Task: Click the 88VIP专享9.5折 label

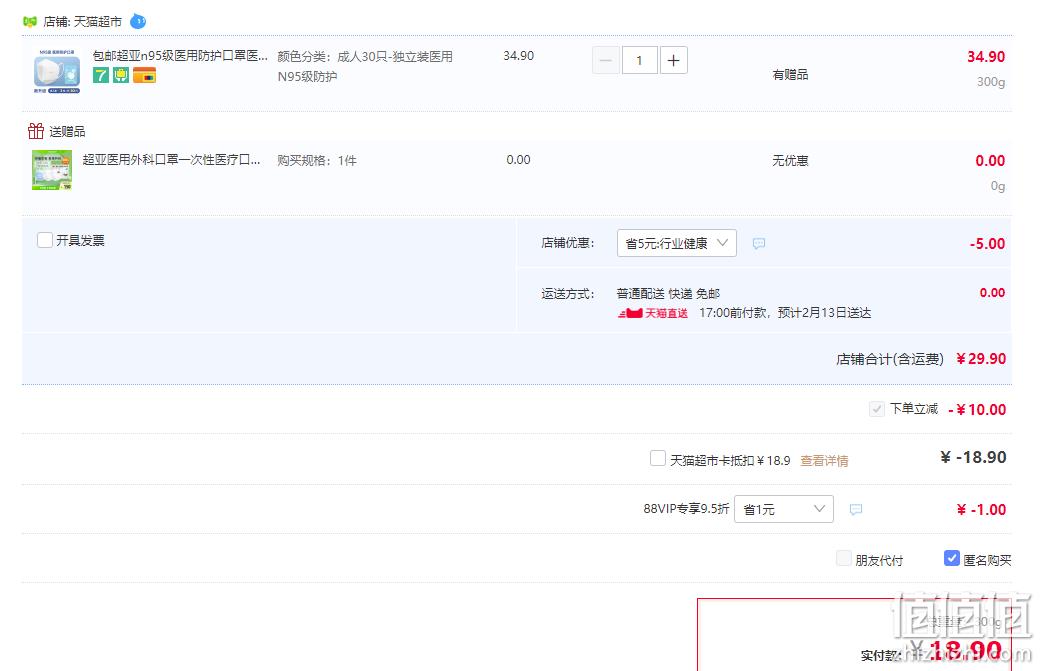Action: 686,508
